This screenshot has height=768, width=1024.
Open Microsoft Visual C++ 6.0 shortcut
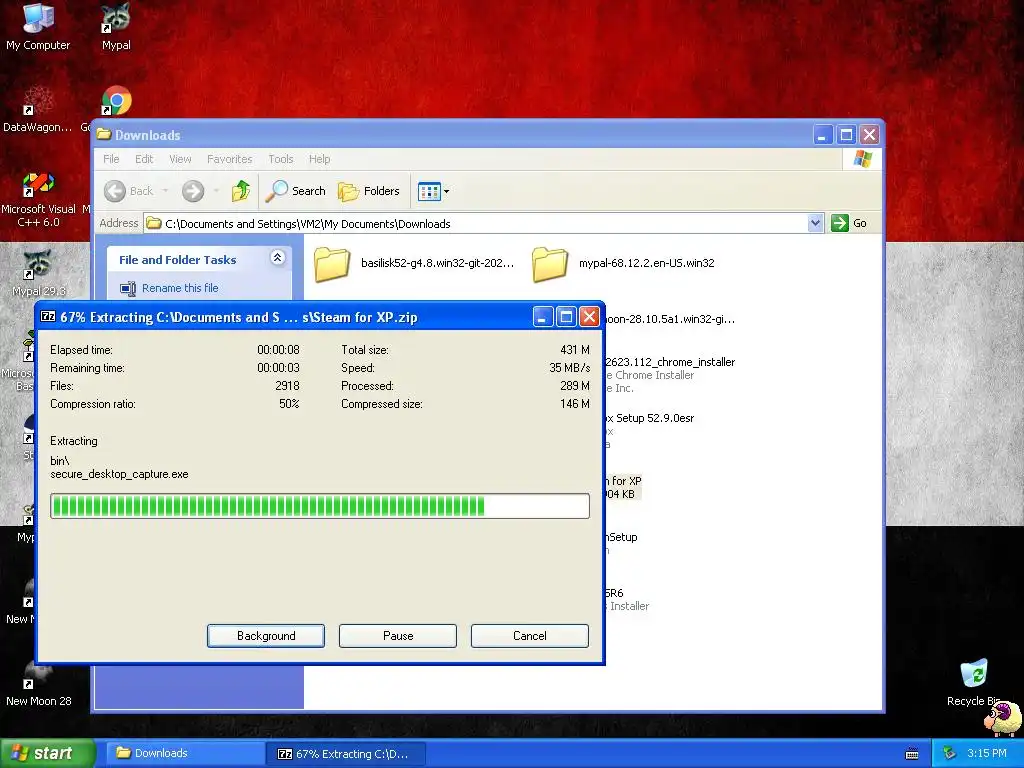(38, 199)
